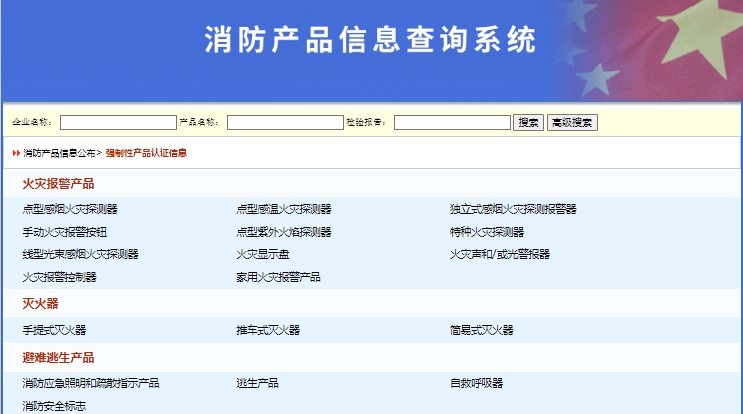
Task: Click 家用火灾报警产品 link
Action: (278, 277)
